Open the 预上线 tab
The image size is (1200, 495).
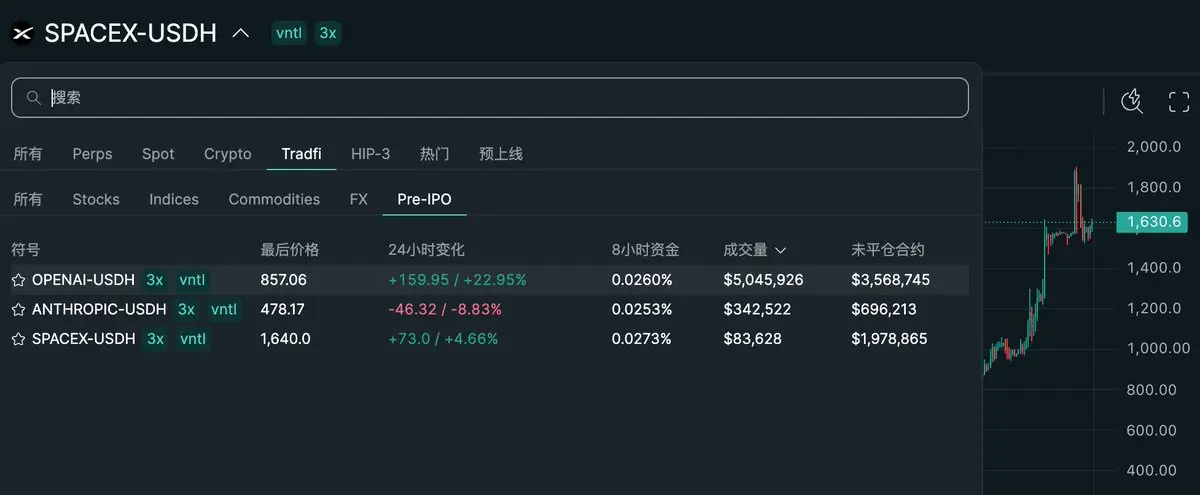click(x=501, y=154)
